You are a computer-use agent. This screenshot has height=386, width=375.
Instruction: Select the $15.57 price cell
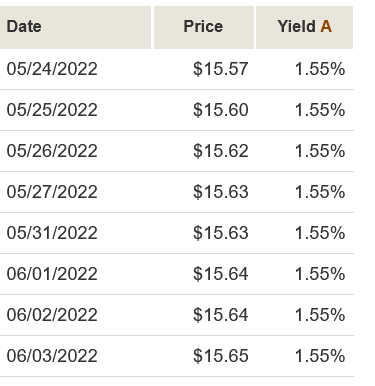[221, 69]
